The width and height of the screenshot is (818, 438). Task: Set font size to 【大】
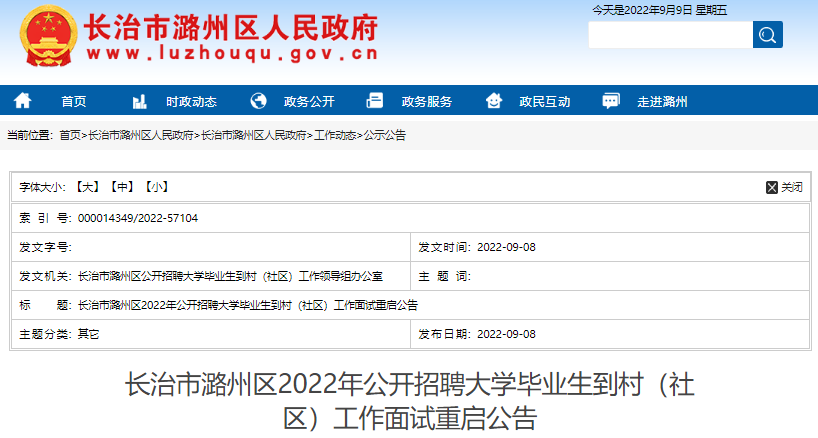pyautogui.click(x=87, y=187)
